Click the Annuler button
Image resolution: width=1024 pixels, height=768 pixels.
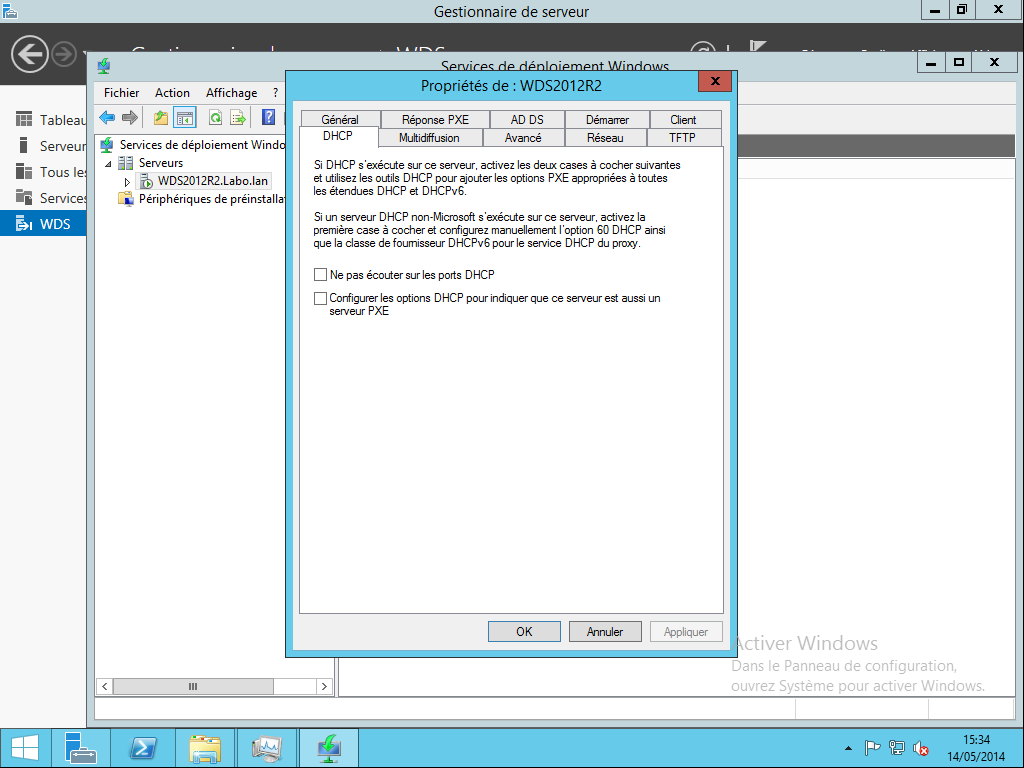pos(605,632)
